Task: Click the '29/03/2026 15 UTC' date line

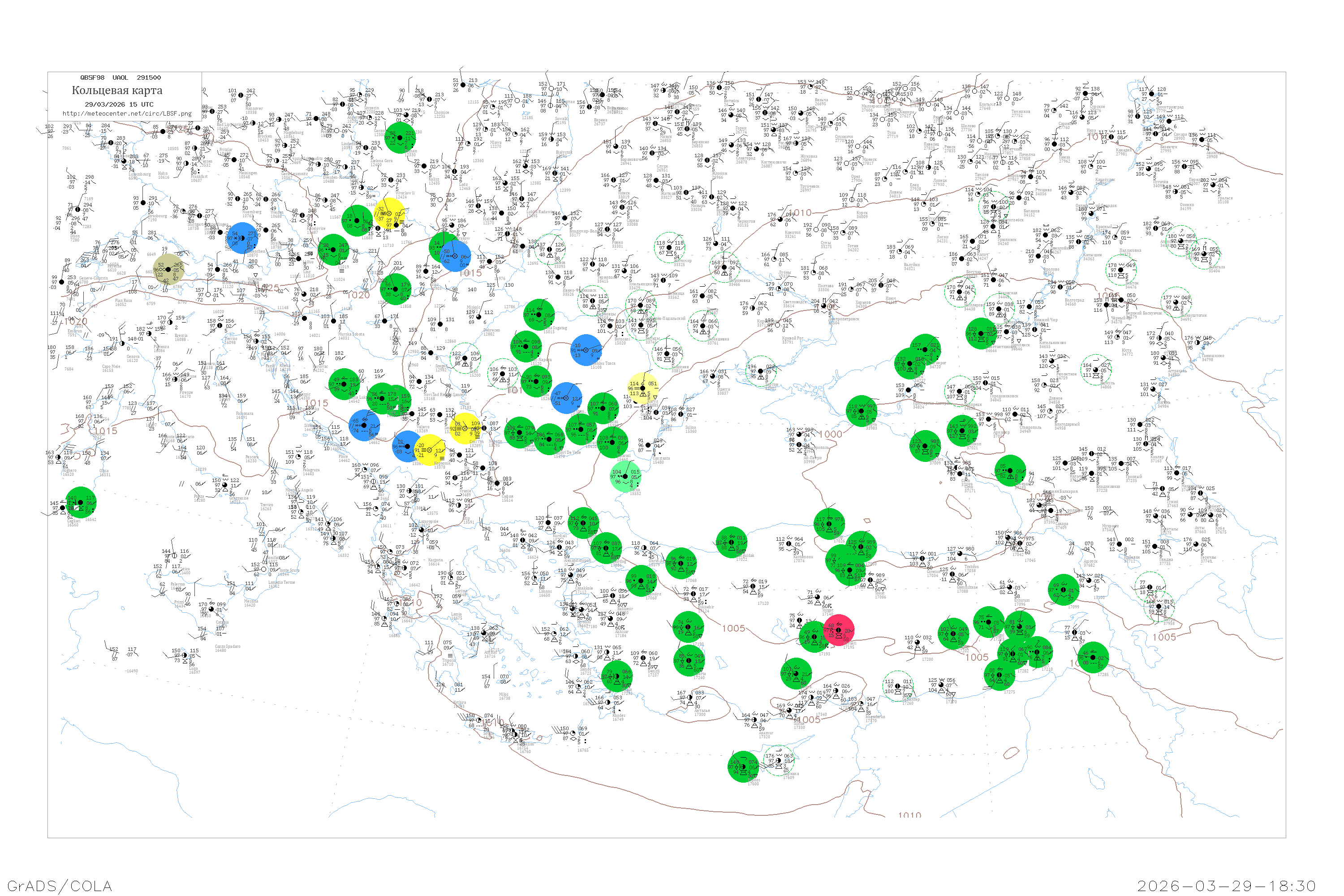Action: tap(119, 104)
